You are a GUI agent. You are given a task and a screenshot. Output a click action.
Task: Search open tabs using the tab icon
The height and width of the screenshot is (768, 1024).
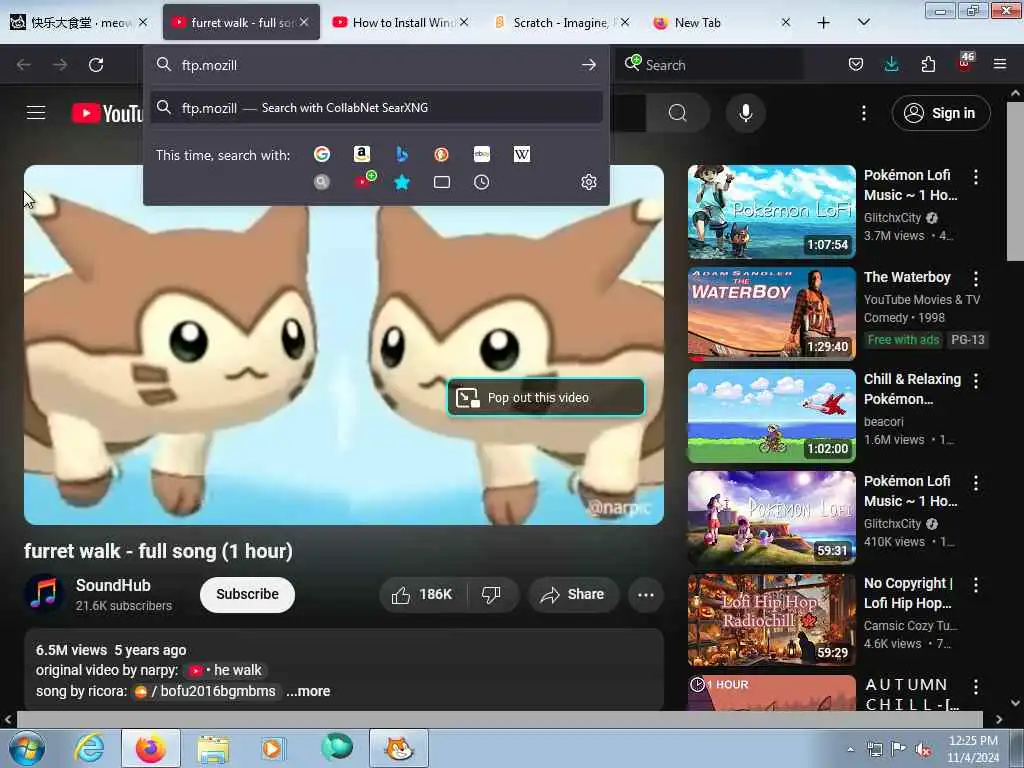pyautogui.click(x=441, y=182)
